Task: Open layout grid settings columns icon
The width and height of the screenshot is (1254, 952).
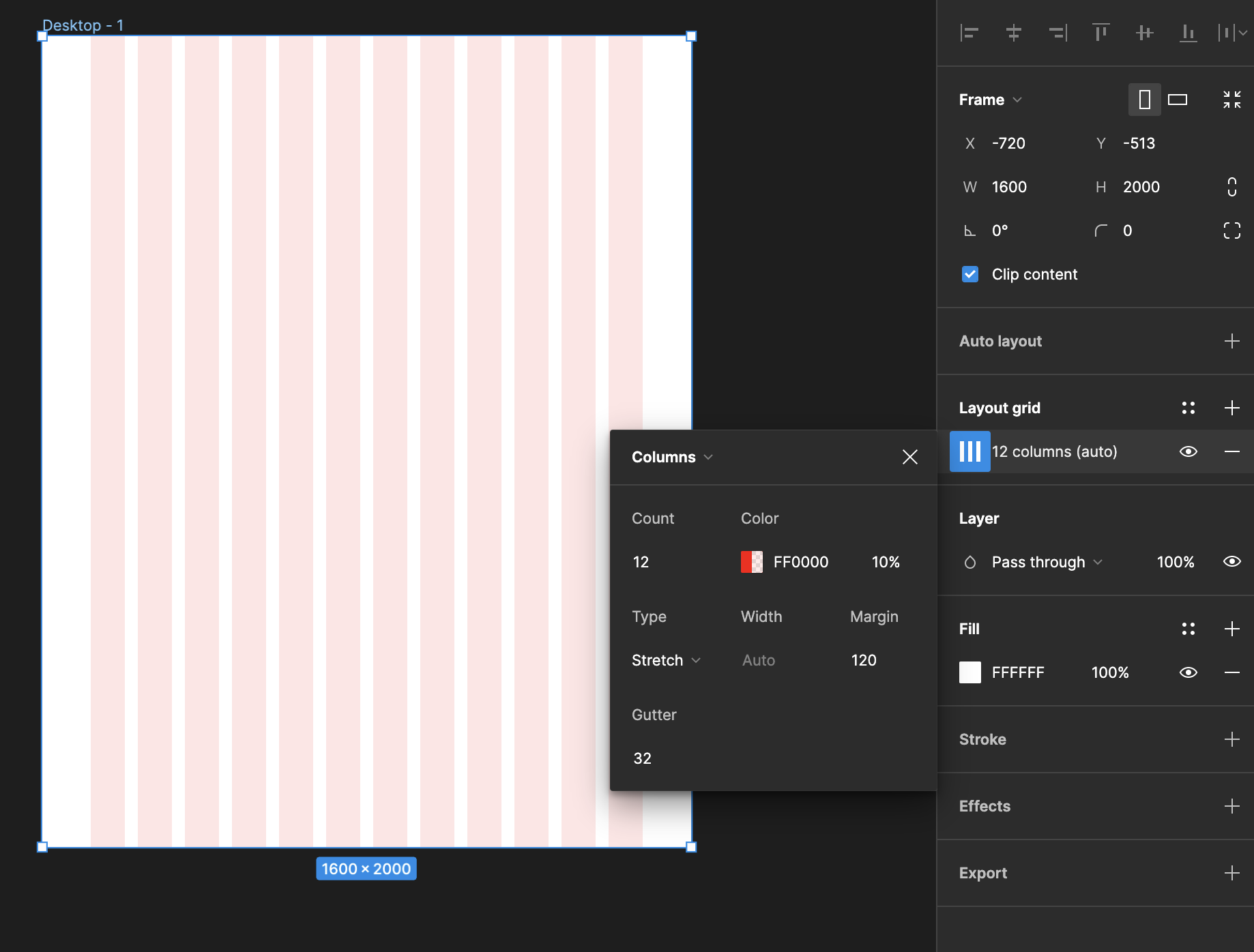Action: [970, 451]
